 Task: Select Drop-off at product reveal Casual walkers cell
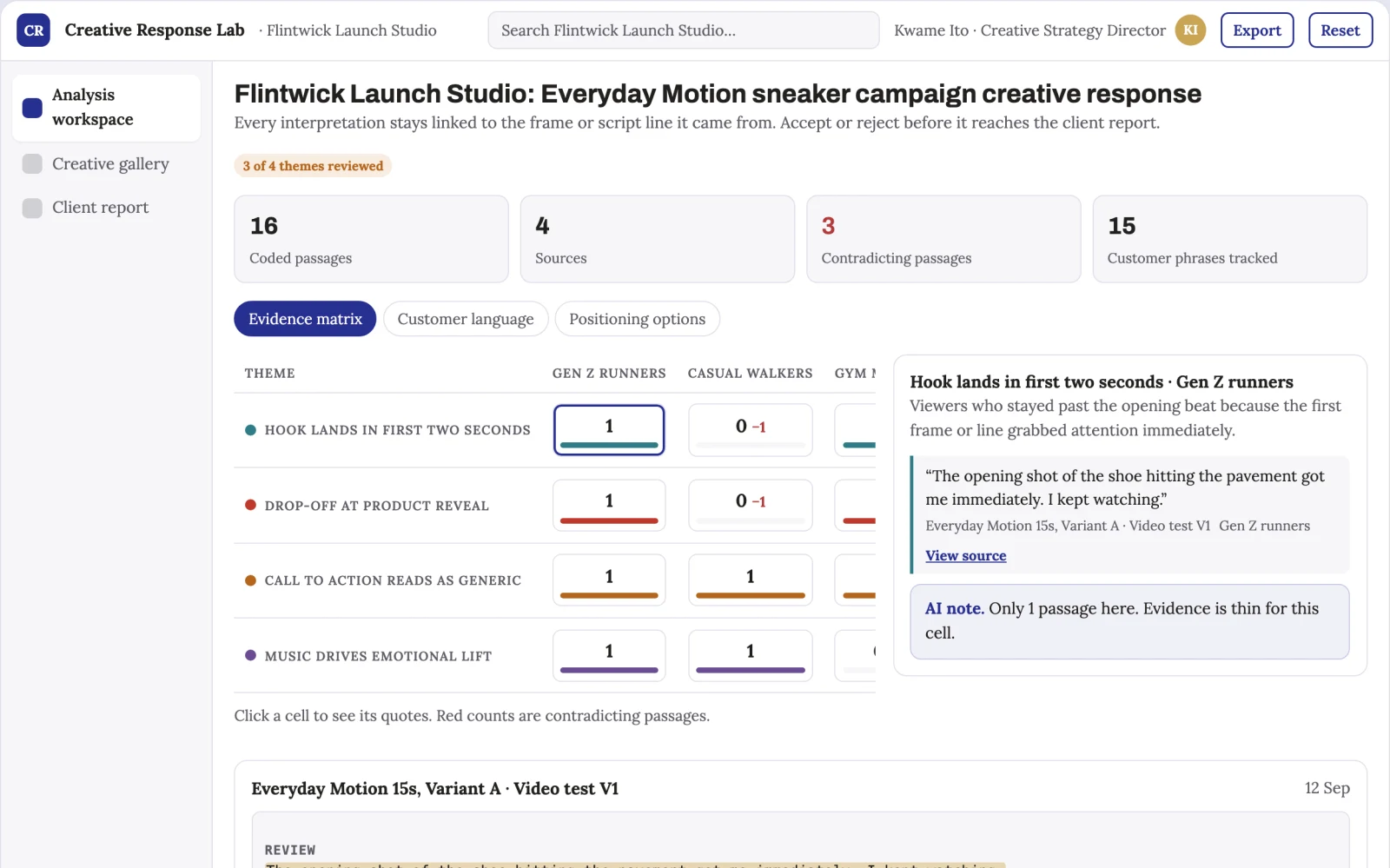pyautogui.click(x=751, y=506)
